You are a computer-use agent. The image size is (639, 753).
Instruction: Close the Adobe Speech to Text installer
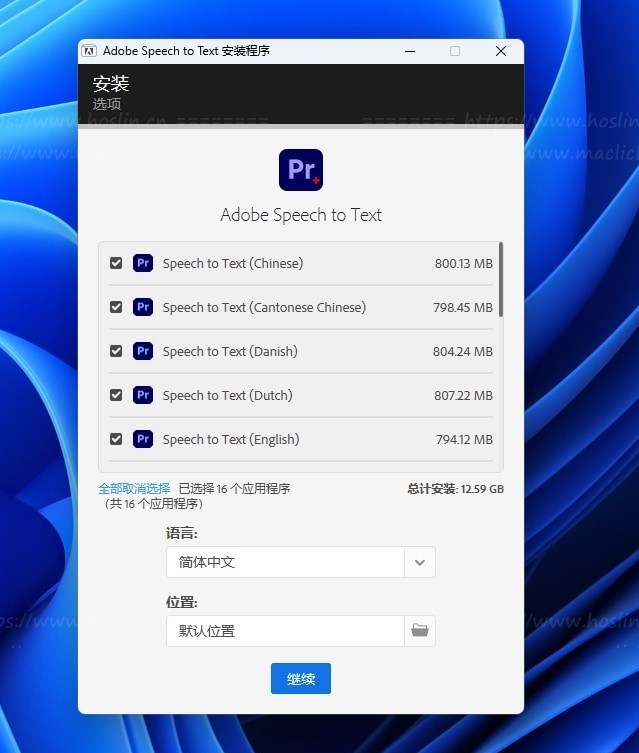point(501,51)
